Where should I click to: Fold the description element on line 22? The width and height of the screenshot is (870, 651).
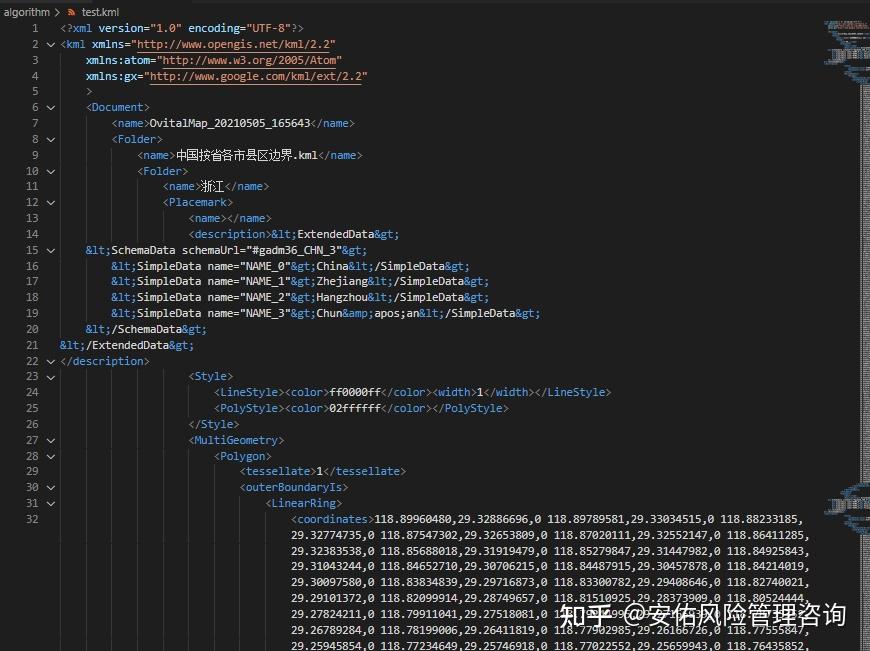pyautogui.click(x=51, y=360)
